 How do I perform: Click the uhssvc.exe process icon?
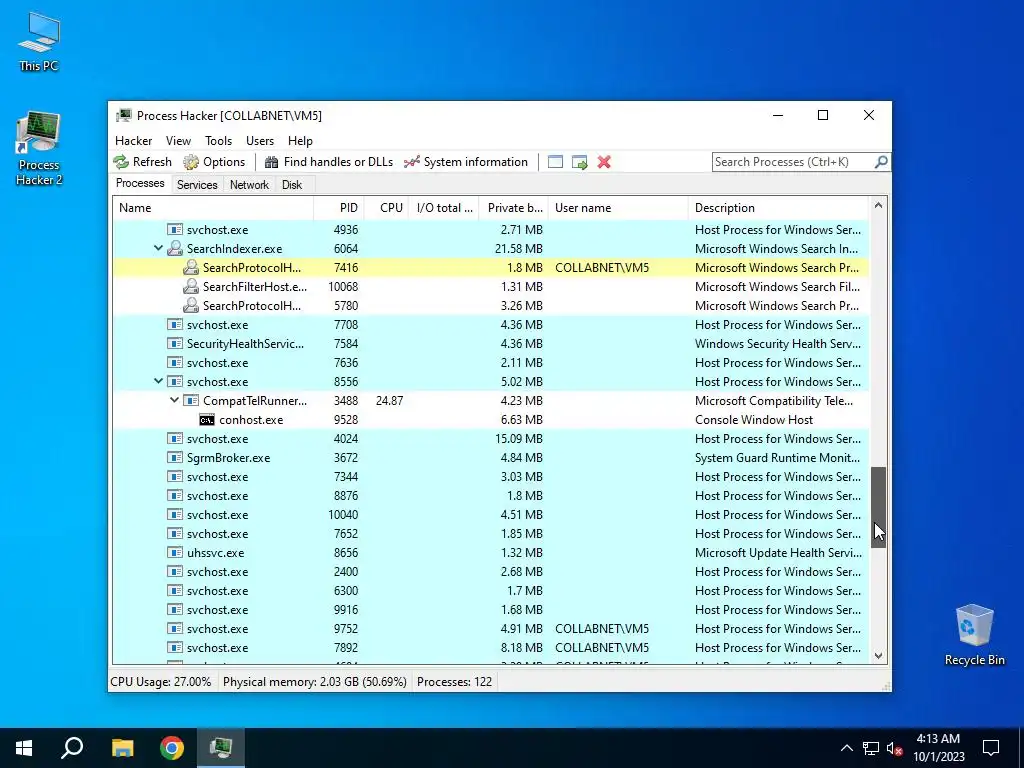(x=174, y=552)
